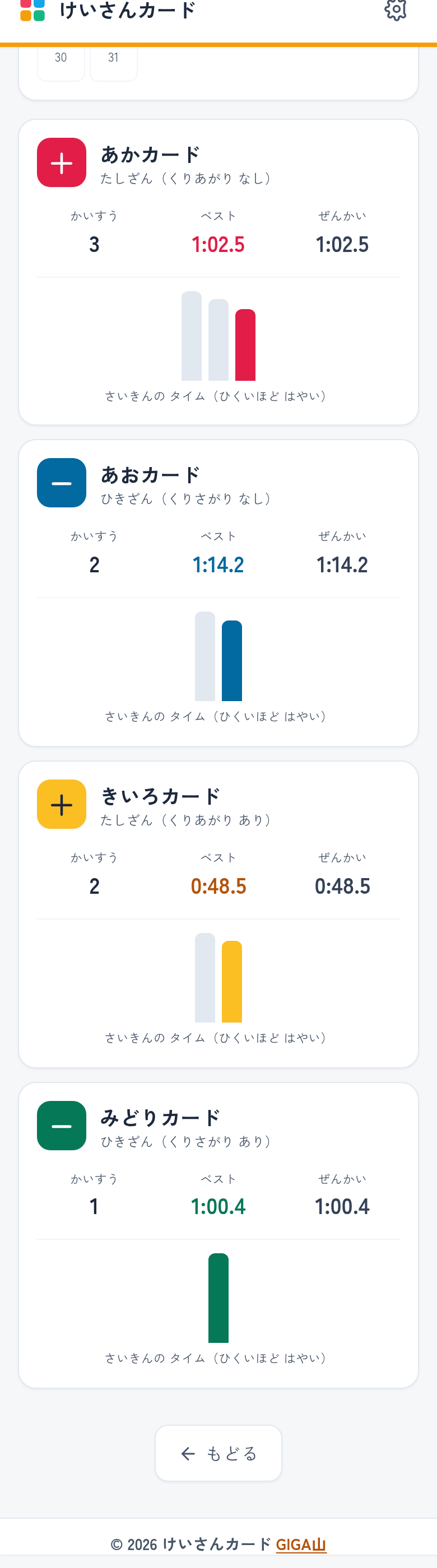
Task: Click あおカード best time 1:14.2 in blue
Action: coord(218,565)
